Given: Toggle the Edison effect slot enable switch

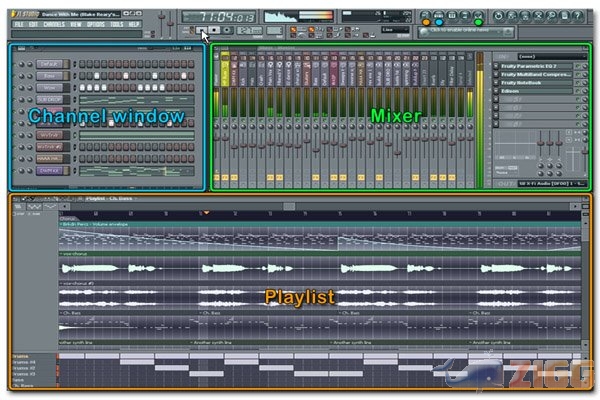Looking at the screenshot, I should pos(577,91).
